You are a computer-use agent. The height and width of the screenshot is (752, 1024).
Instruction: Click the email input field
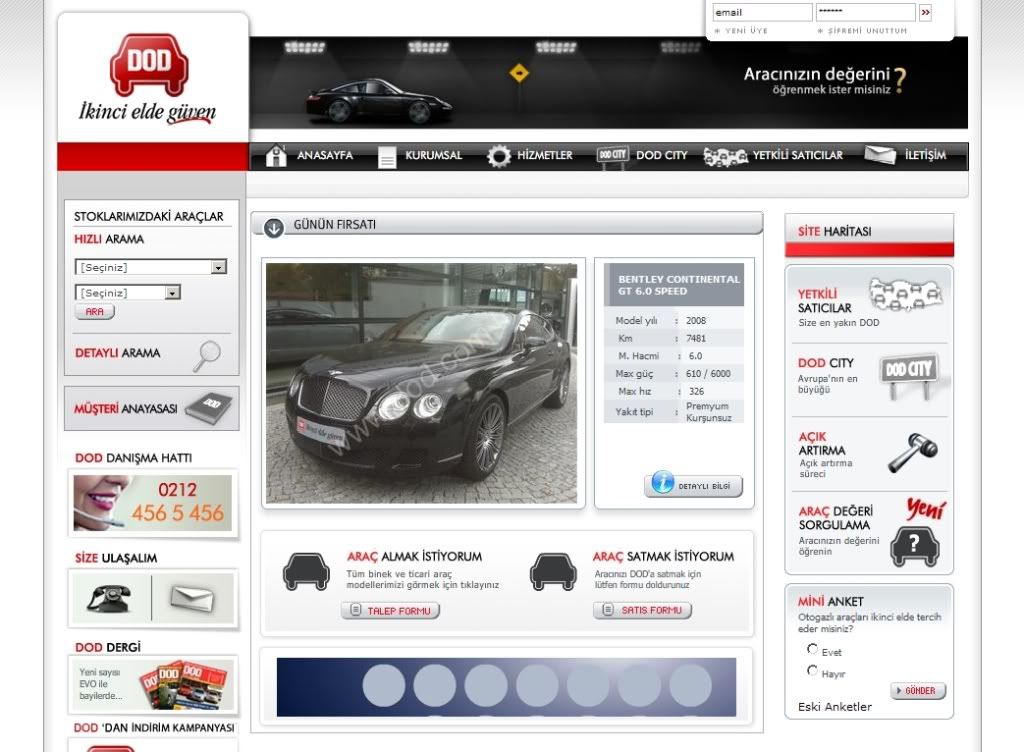(761, 13)
